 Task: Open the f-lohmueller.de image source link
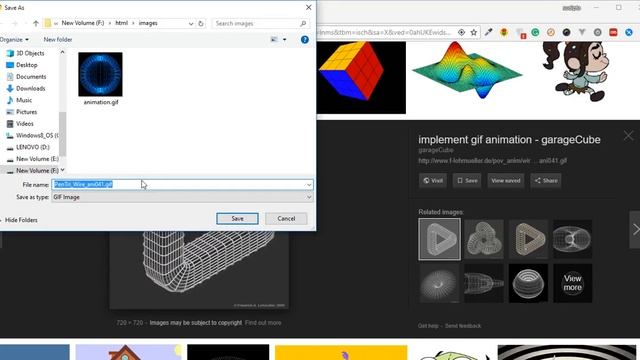[492, 161]
